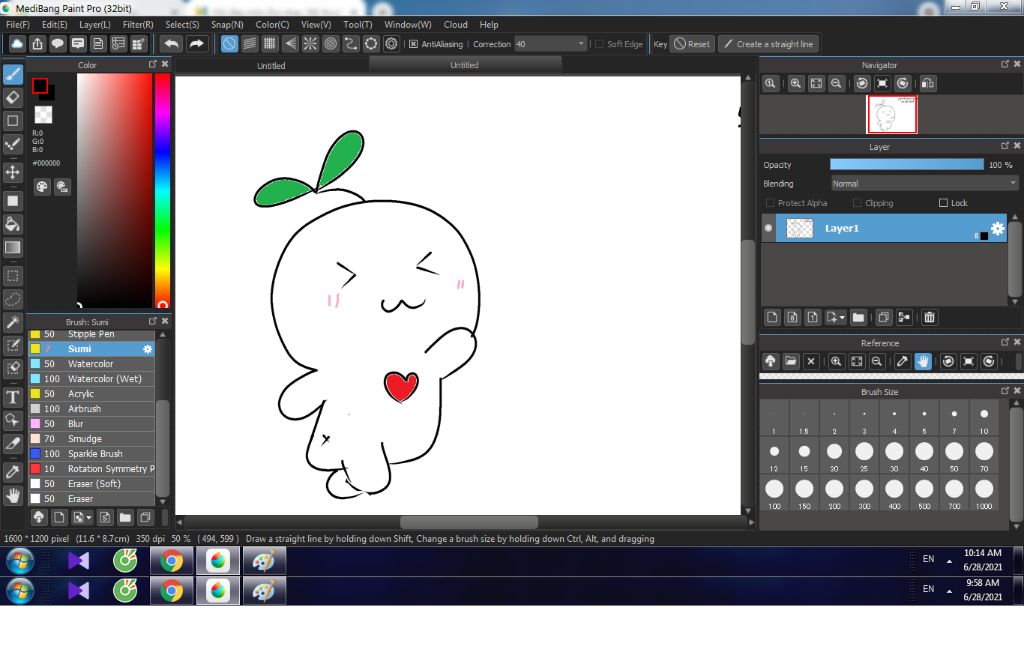Enable the radial snap

coord(310,44)
